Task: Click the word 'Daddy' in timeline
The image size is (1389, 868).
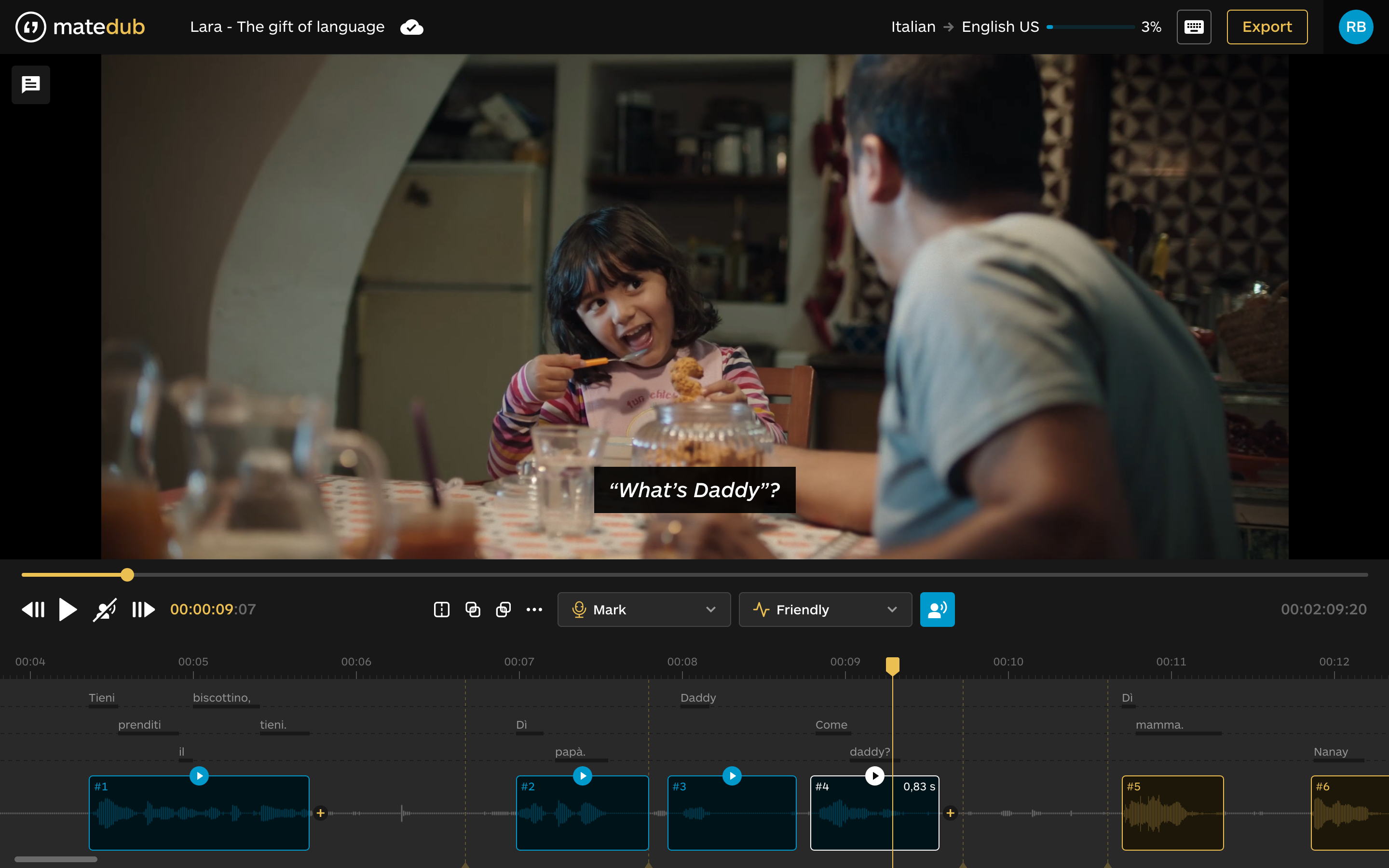Action: point(698,697)
